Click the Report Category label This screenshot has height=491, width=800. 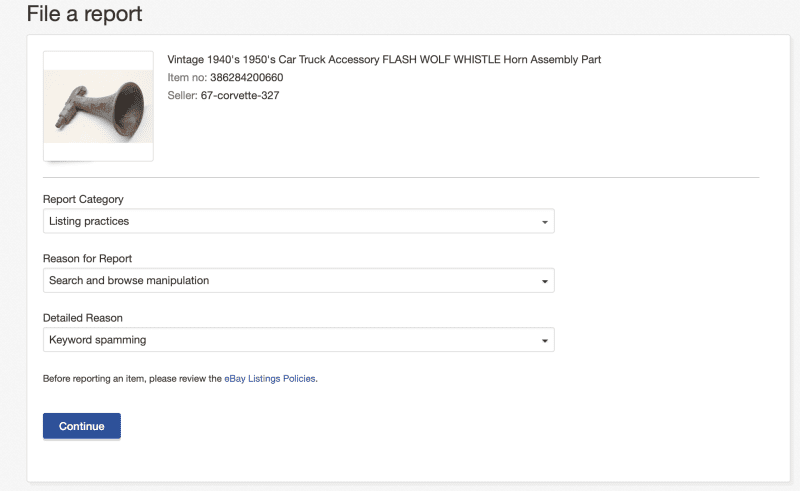coord(83,199)
